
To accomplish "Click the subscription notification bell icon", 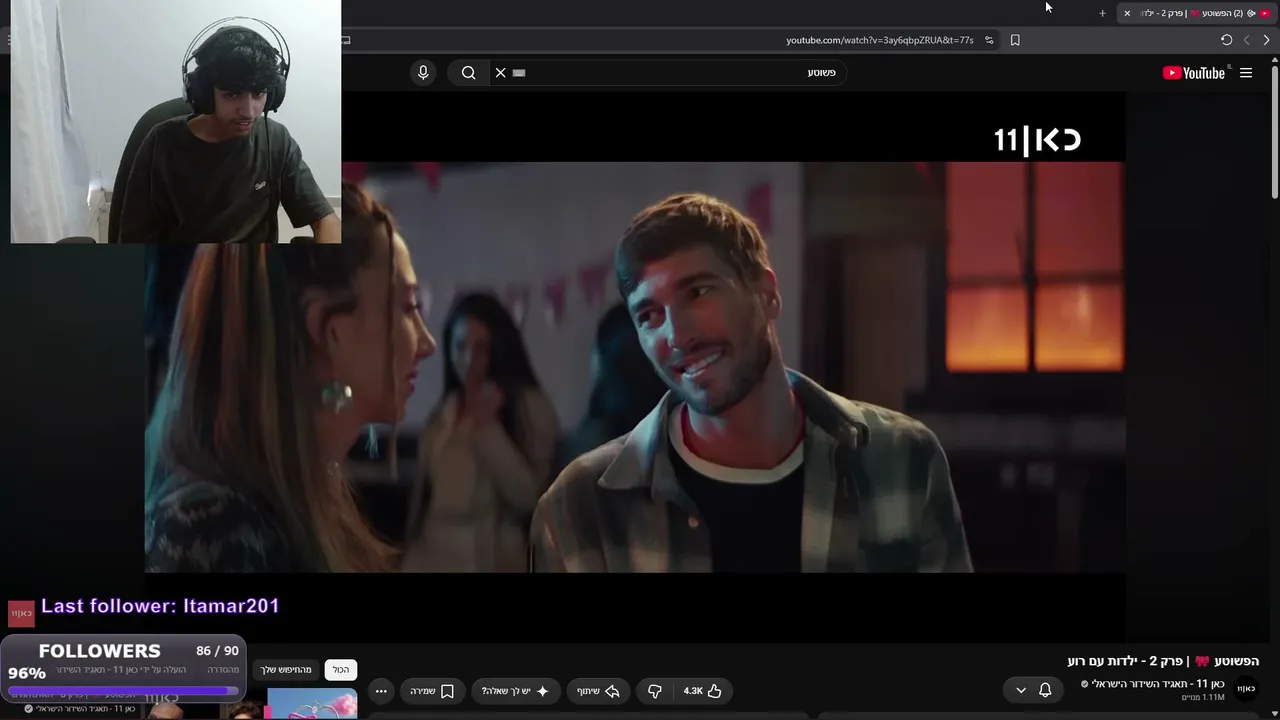I will tap(1045, 690).
